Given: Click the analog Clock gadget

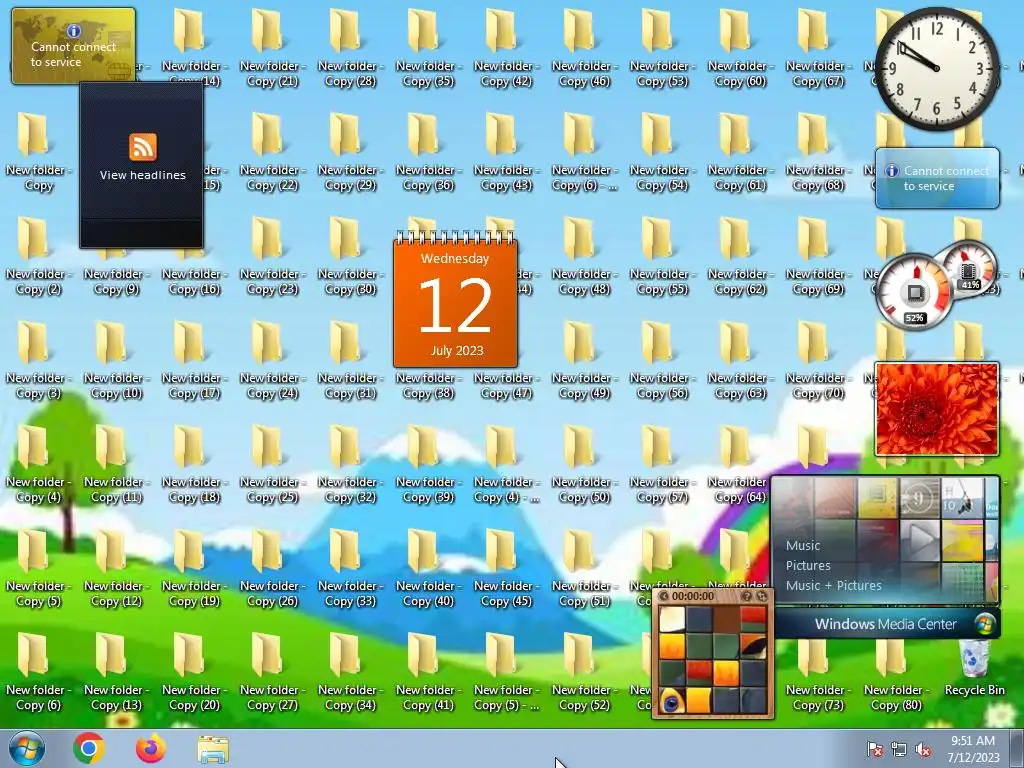Looking at the screenshot, I should [x=937, y=69].
